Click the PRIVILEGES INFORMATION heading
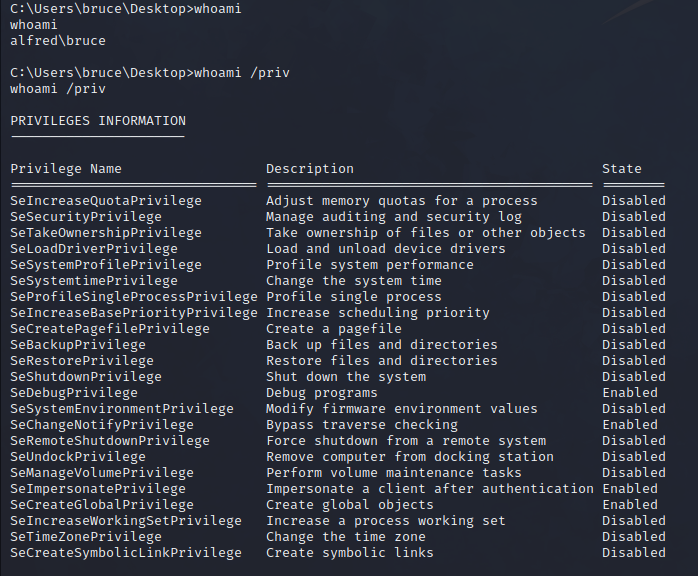698x576 pixels. (98, 121)
